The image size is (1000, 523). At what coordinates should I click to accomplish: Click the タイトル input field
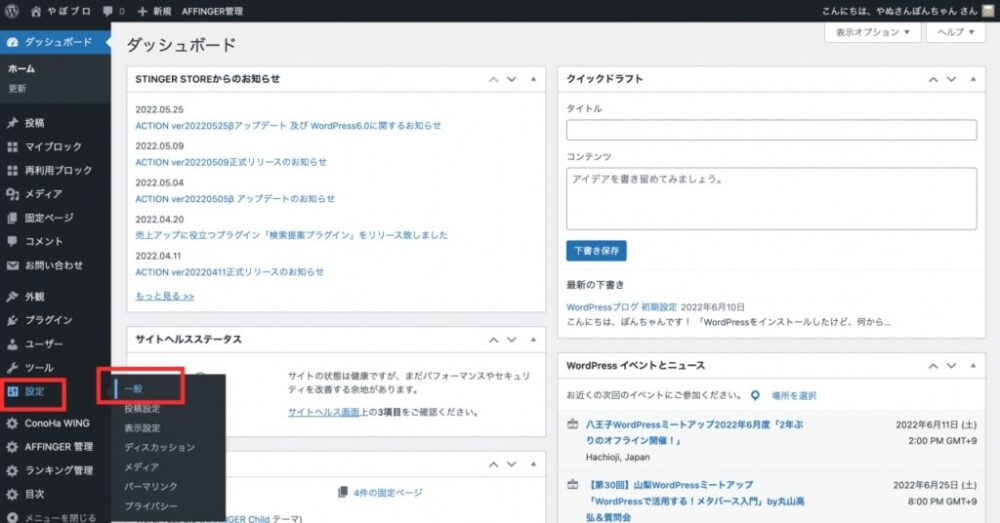click(771, 129)
